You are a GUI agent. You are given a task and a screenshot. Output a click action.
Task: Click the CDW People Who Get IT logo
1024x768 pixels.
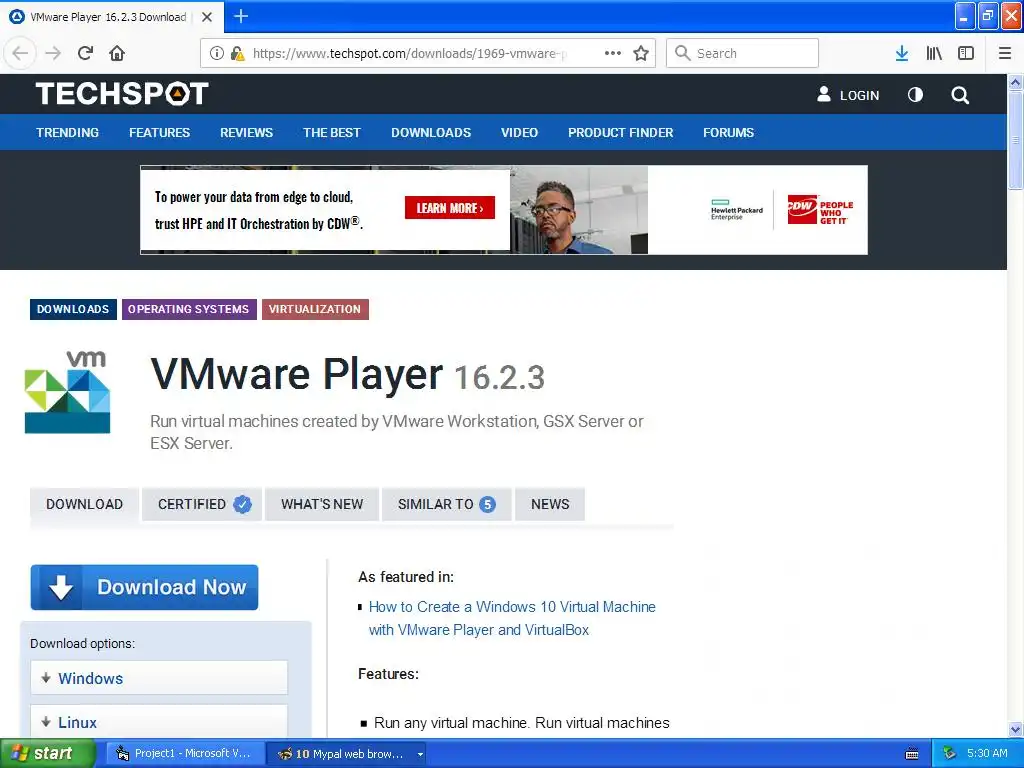click(x=820, y=210)
